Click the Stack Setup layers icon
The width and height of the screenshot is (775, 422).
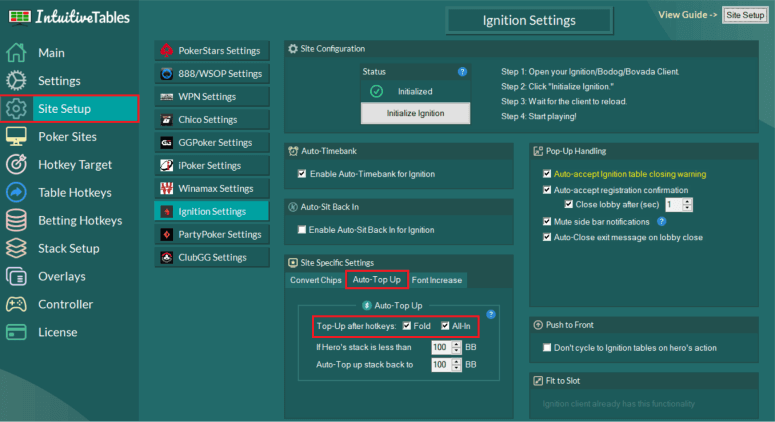pos(16,248)
